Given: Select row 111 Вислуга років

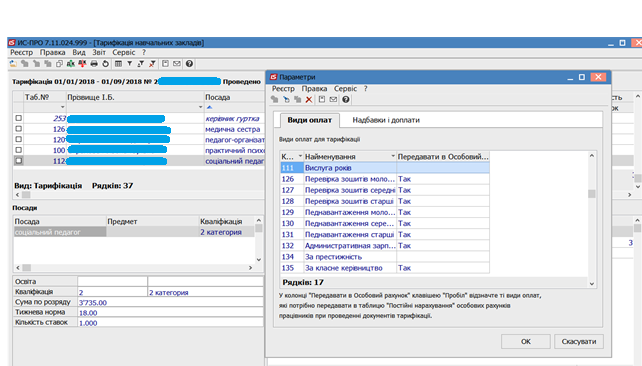Looking at the screenshot, I should click(x=385, y=167).
